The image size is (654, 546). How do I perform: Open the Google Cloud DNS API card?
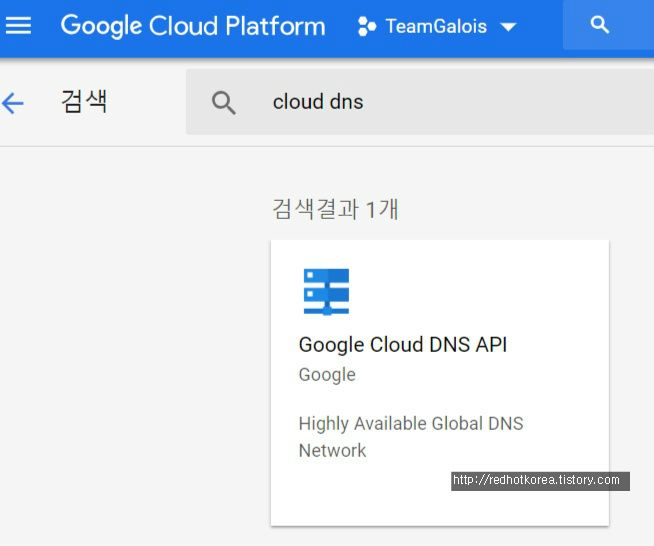(x=440, y=382)
